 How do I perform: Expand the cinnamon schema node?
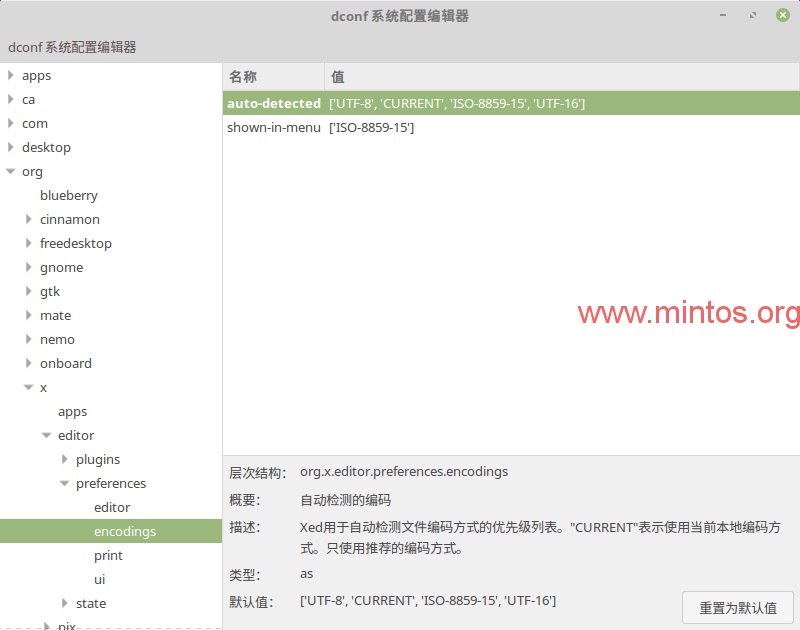29,219
